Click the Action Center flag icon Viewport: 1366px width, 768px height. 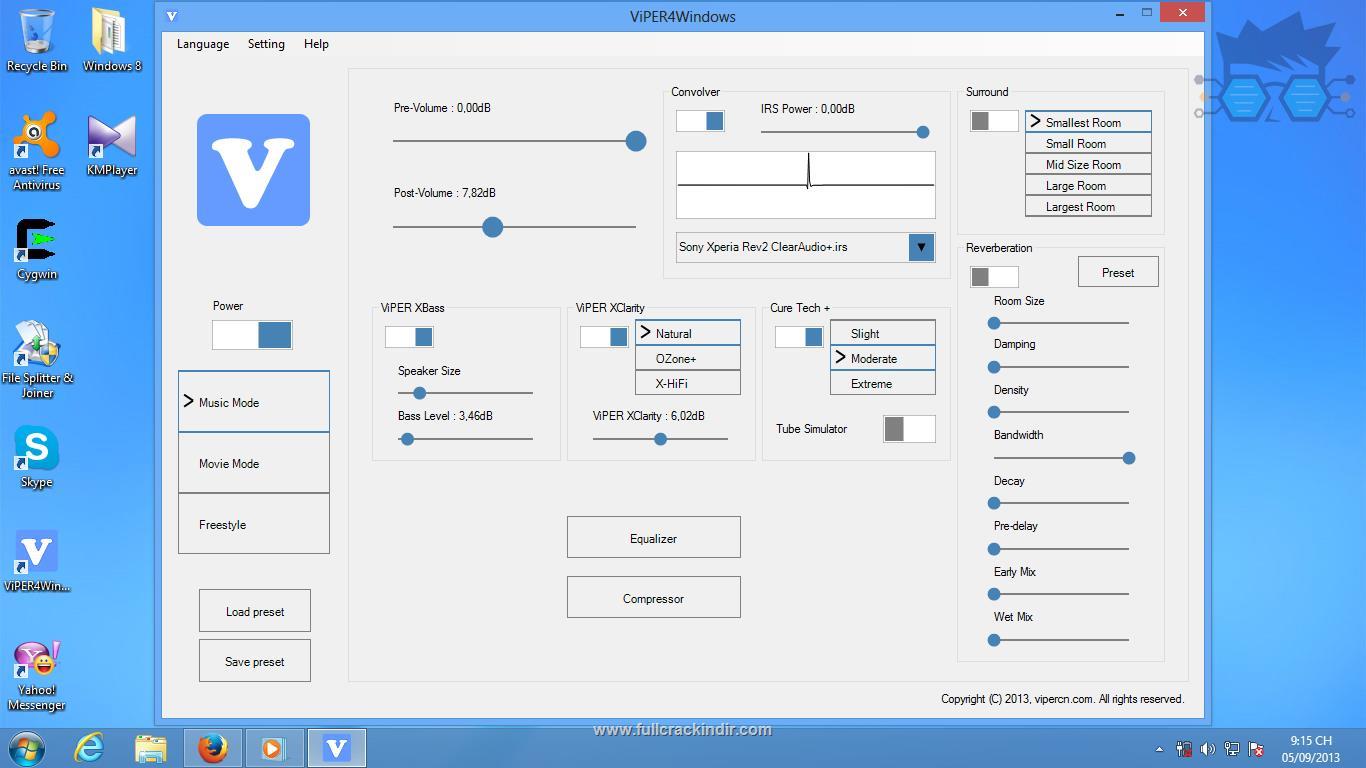(1255, 749)
